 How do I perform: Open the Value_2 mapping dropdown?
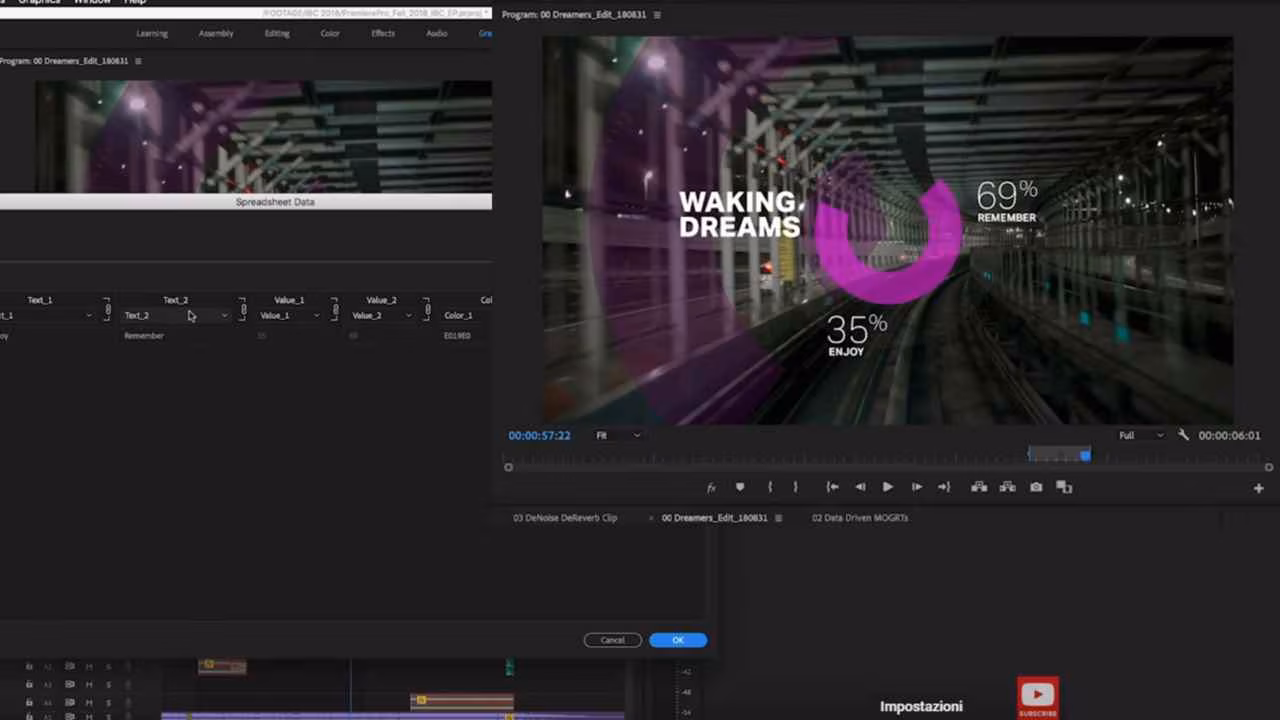382,316
